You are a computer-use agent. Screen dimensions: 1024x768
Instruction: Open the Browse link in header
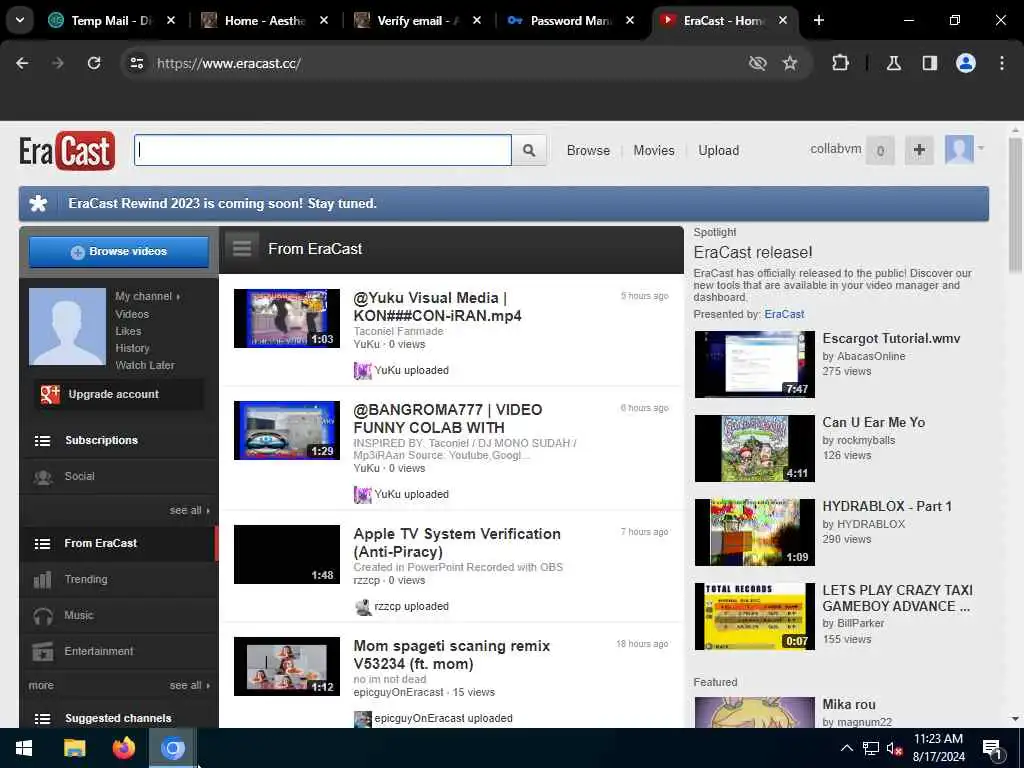[x=588, y=151]
